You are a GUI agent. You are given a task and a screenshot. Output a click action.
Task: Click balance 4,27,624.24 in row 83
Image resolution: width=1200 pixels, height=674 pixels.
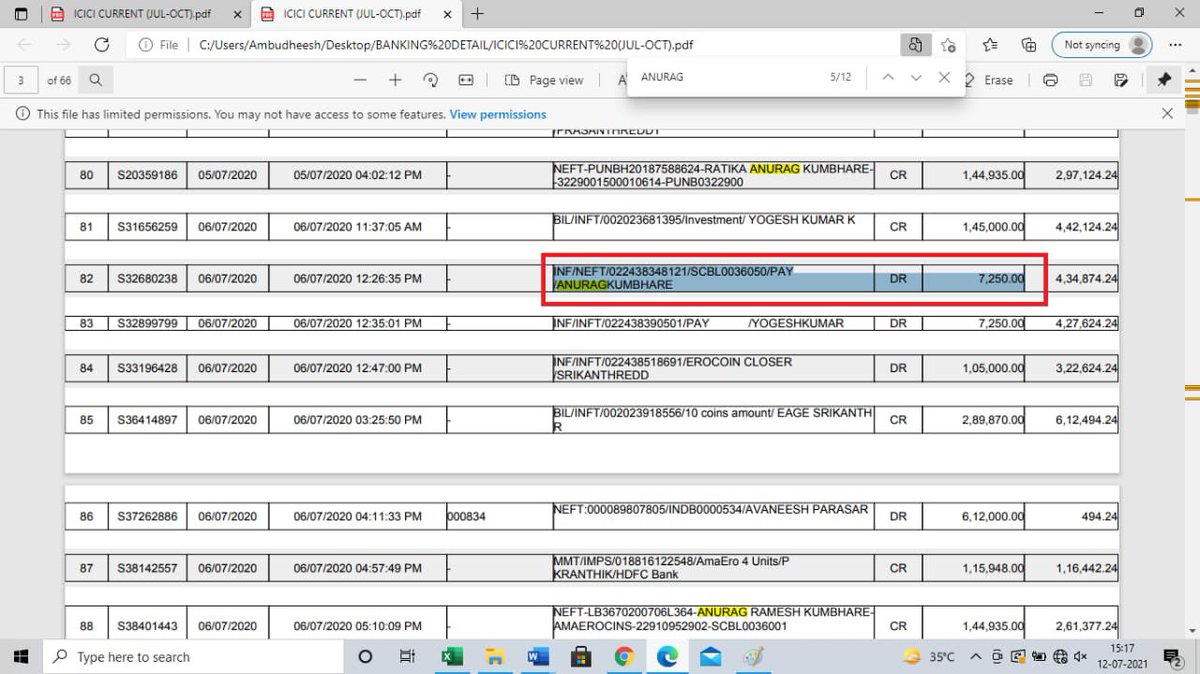tap(1086, 324)
